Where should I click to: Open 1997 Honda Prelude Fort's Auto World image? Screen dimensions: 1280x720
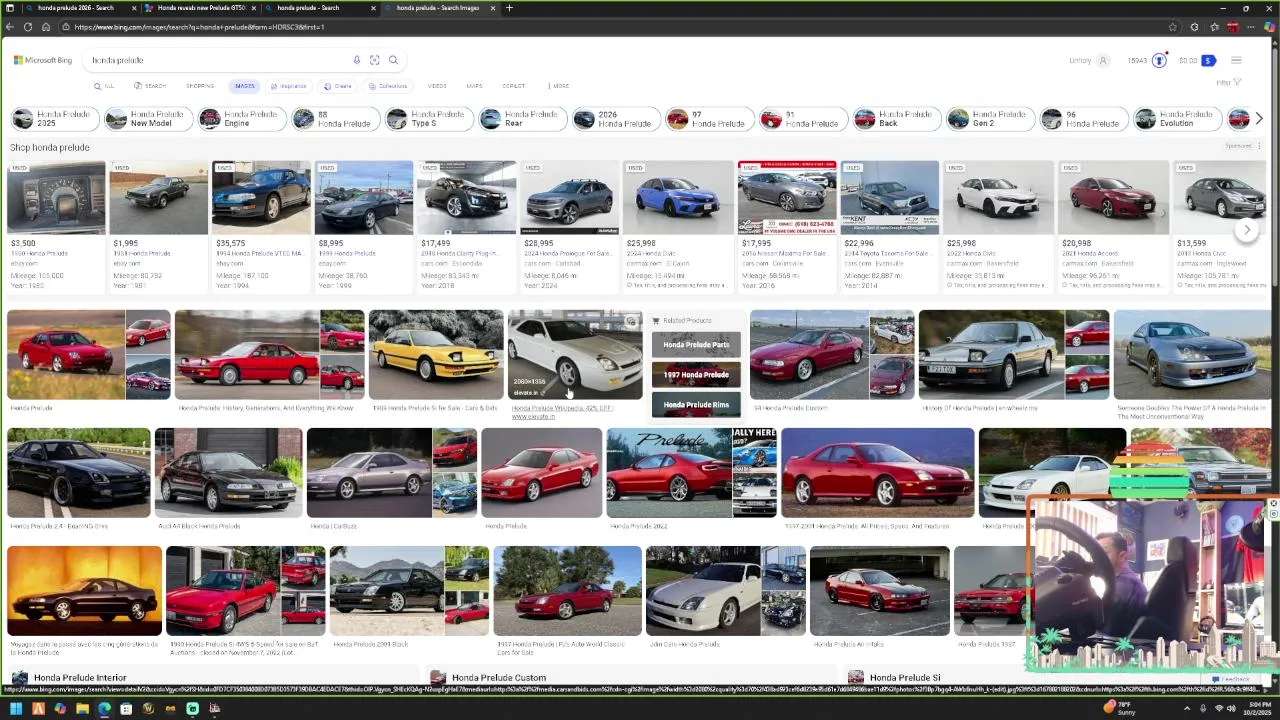[567, 591]
